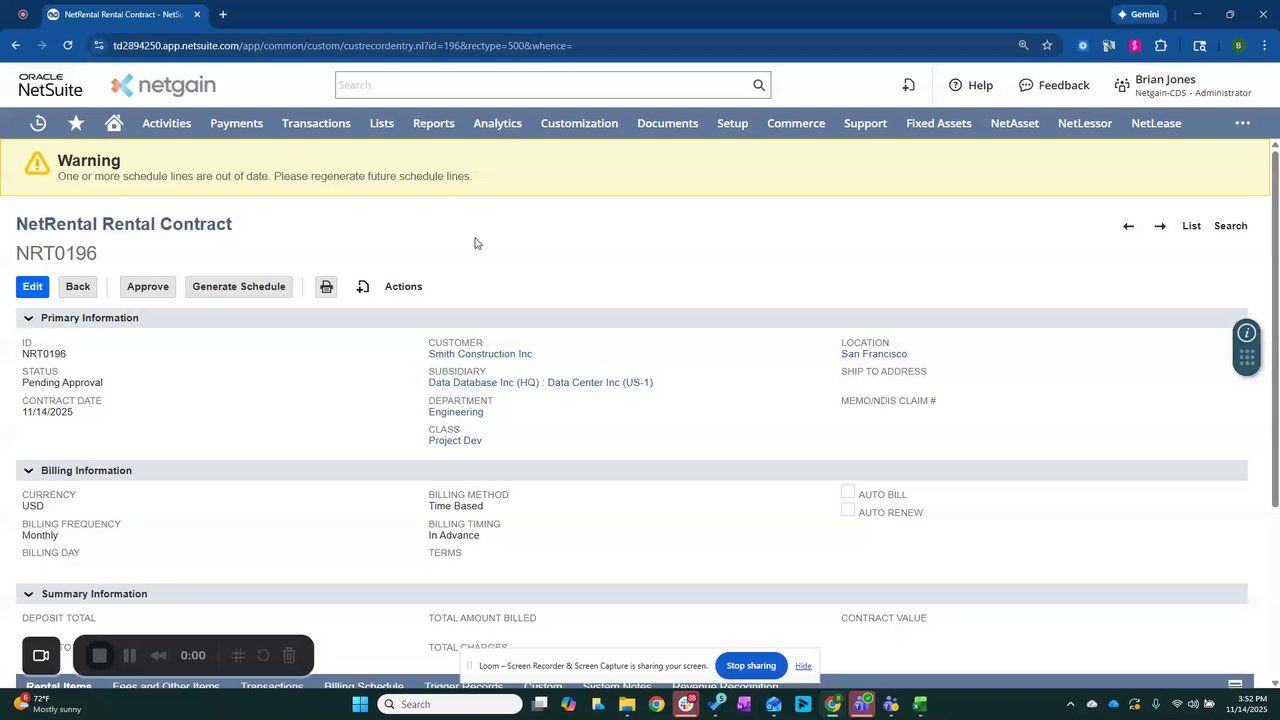
Task: Open Gemini in Chrome
Action: pos(1139,14)
